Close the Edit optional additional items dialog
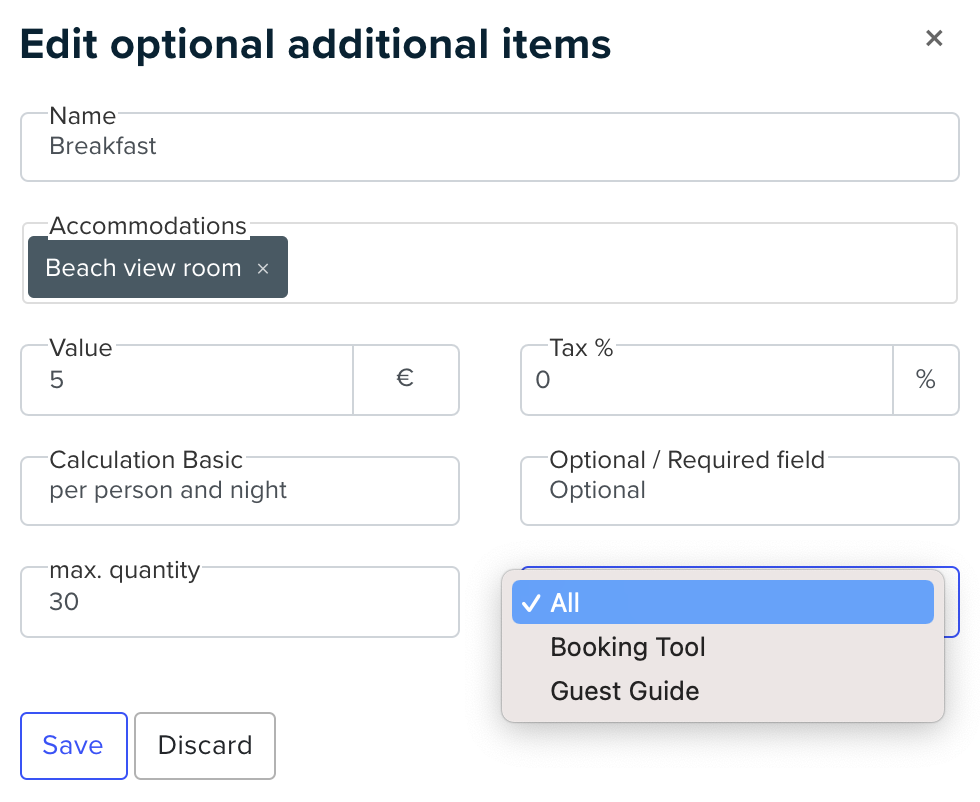The width and height of the screenshot is (980, 802). 934,38
